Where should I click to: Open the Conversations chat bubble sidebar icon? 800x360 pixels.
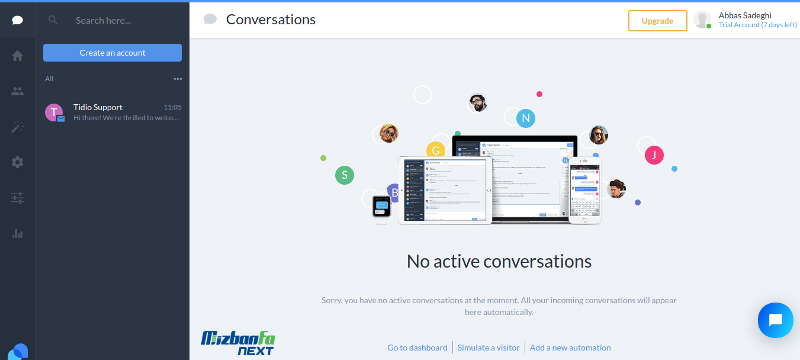point(17,20)
